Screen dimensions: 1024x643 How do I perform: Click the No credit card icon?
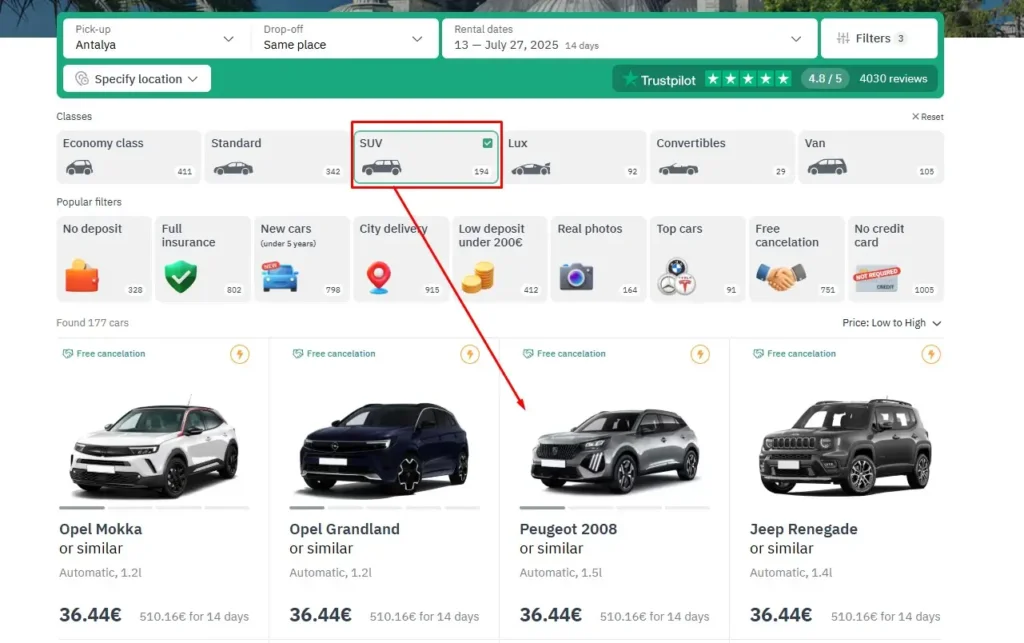coord(877,279)
